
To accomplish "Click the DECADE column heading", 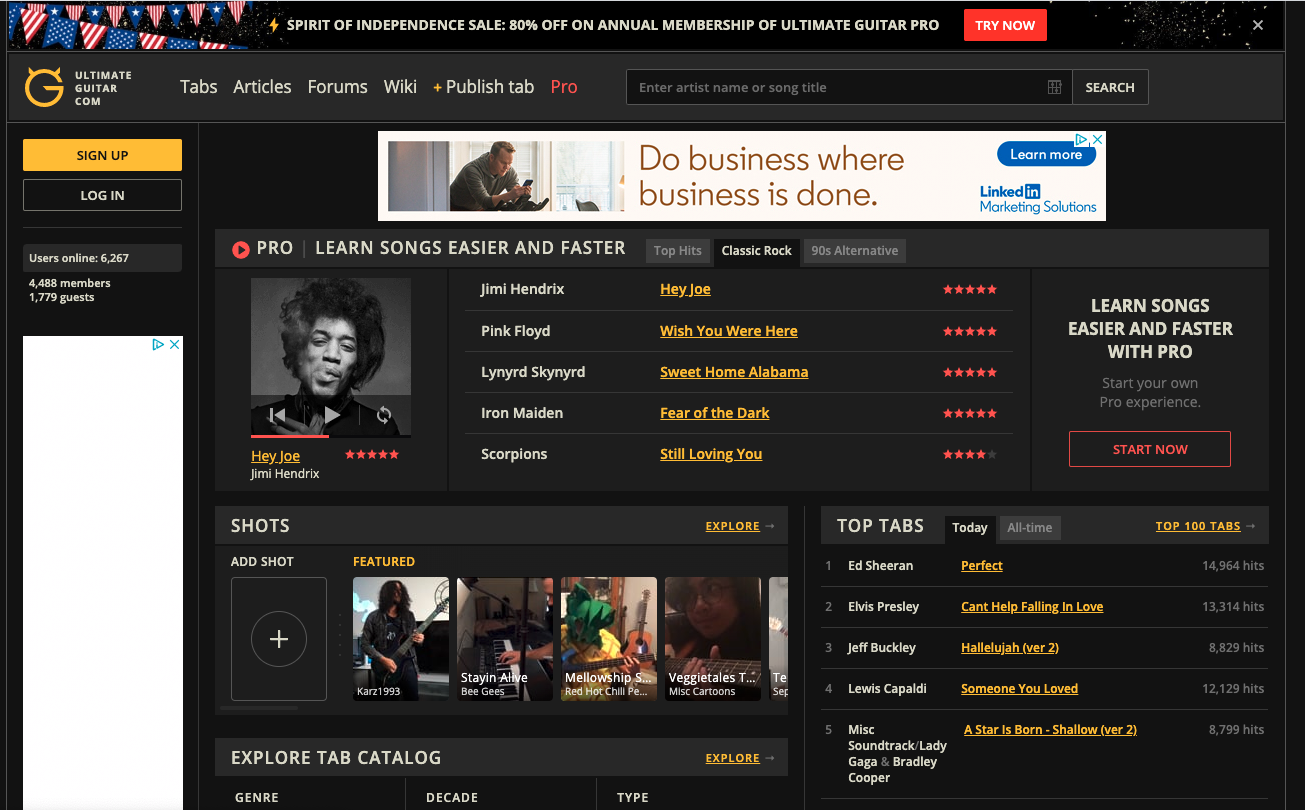I will coord(452,798).
